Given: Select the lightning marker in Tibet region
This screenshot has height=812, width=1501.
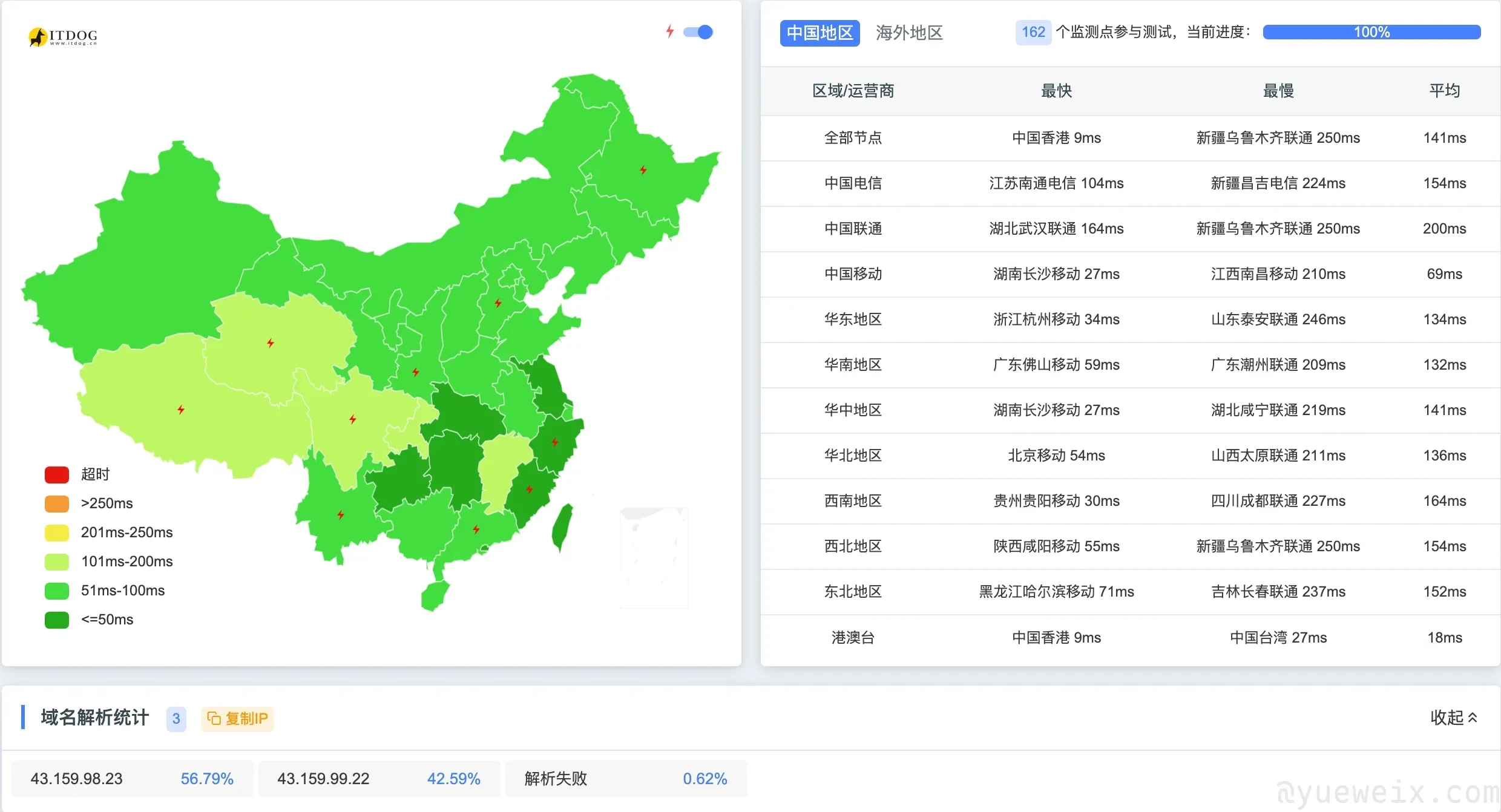Looking at the screenshot, I should pos(181,409).
